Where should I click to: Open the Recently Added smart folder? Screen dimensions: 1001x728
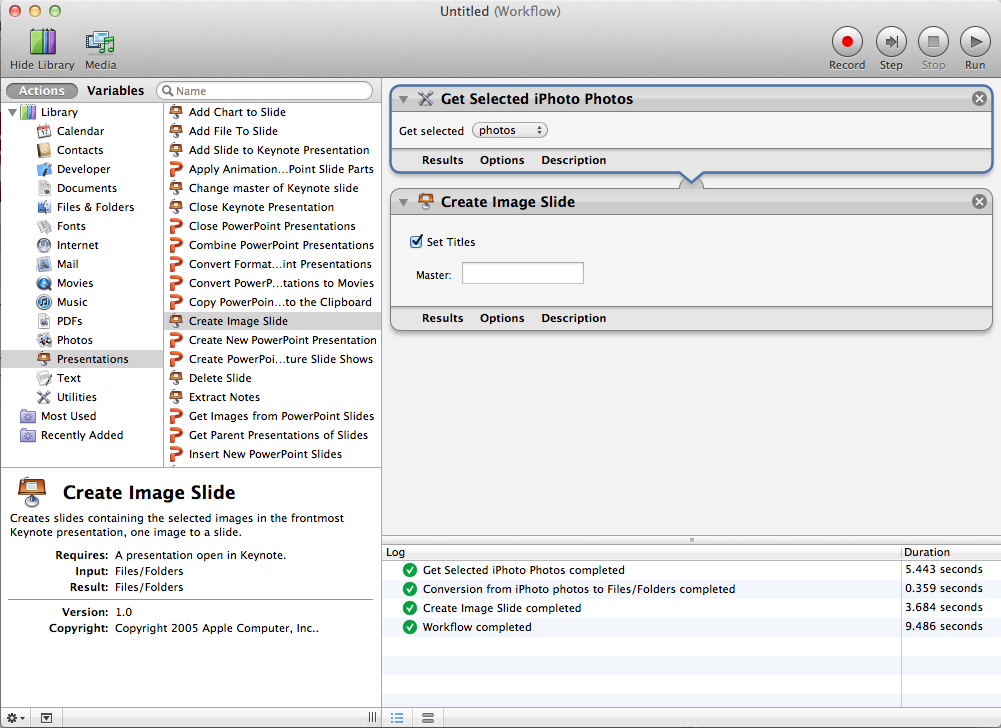[x=82, y=435]
